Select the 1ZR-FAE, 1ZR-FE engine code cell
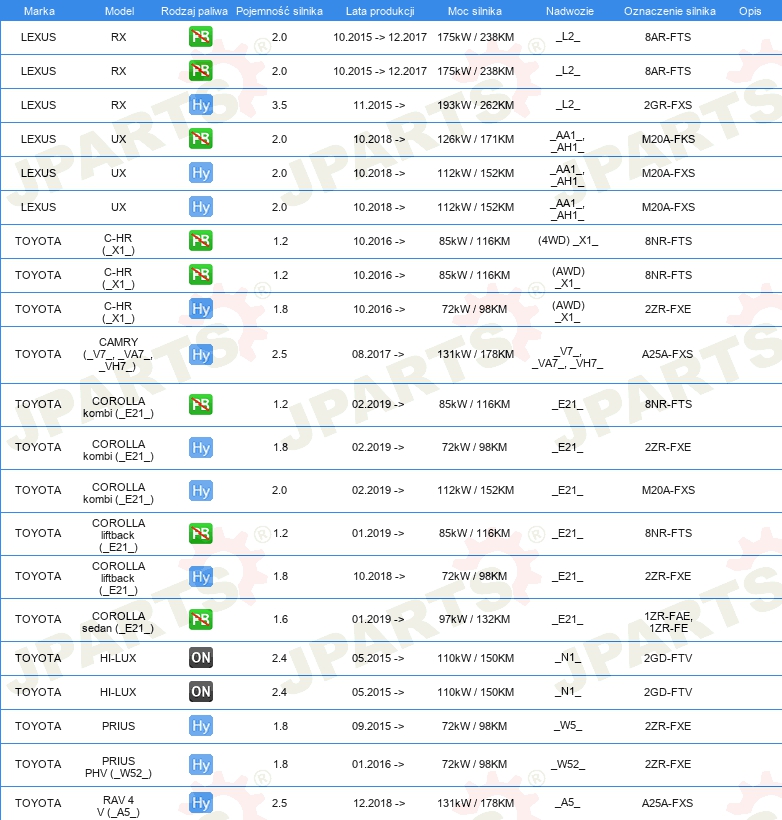 click(x=668, y=622)
